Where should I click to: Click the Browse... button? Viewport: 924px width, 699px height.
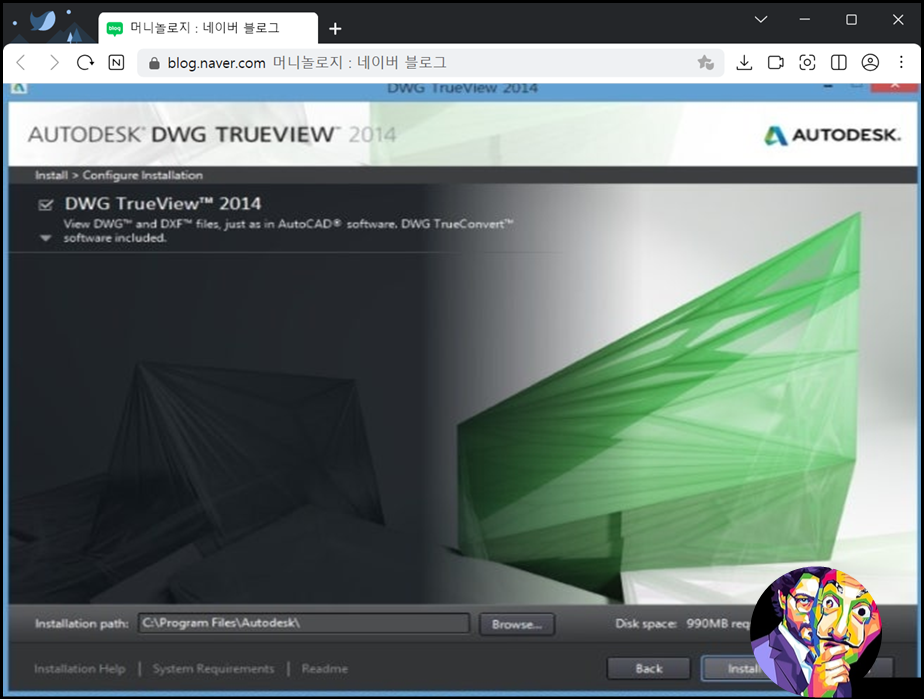point(517,624)
